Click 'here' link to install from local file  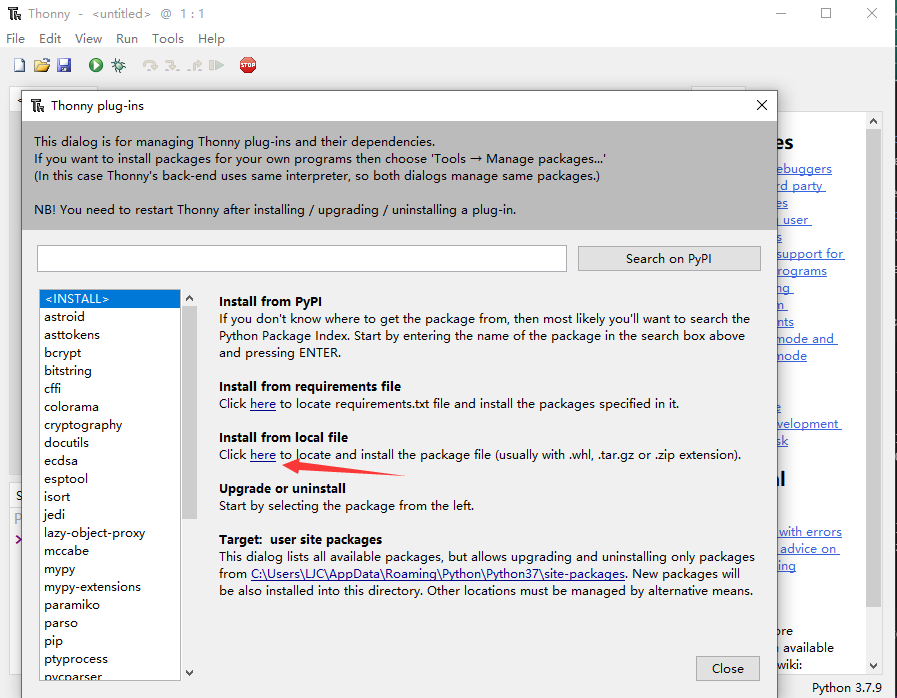(x=263, y=455)
